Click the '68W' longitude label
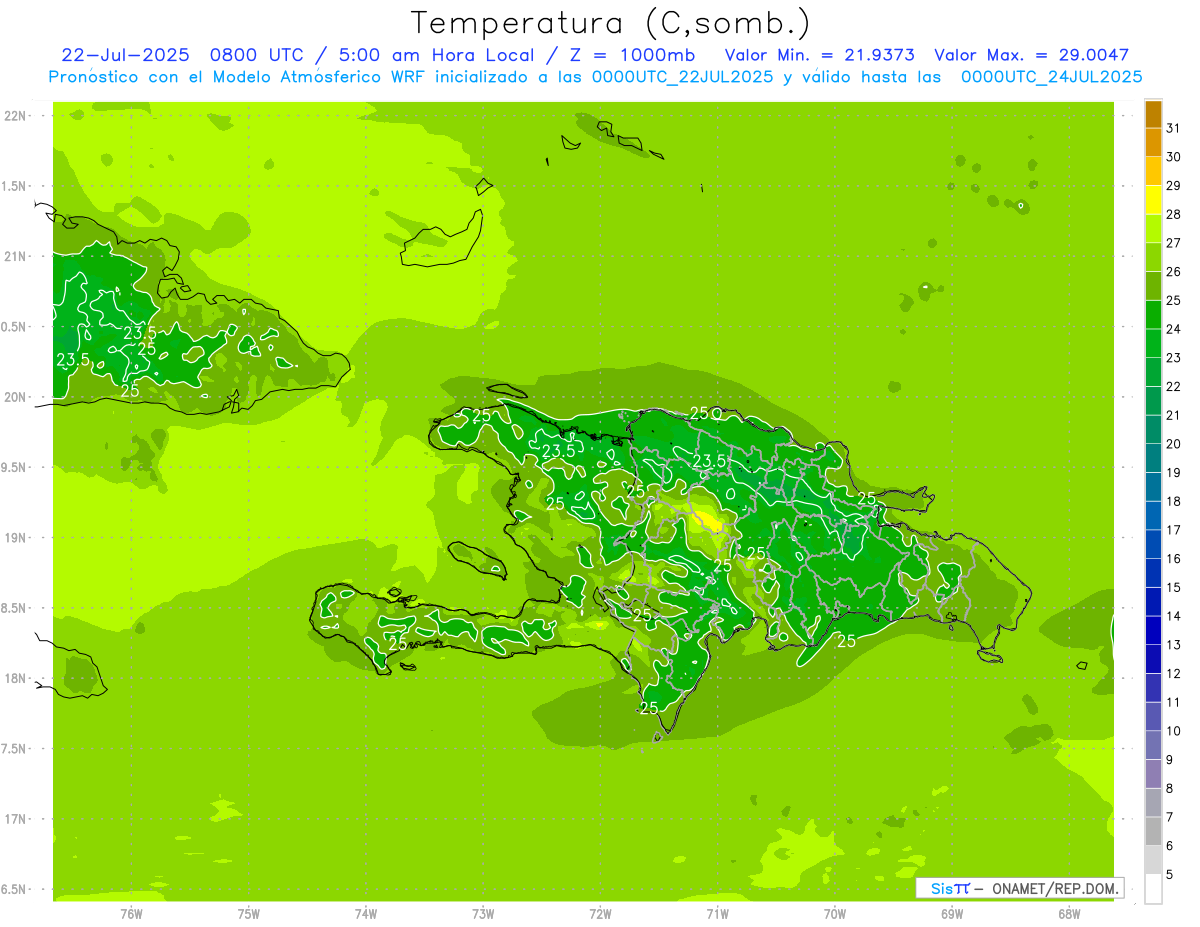 tap(1069, 913)
